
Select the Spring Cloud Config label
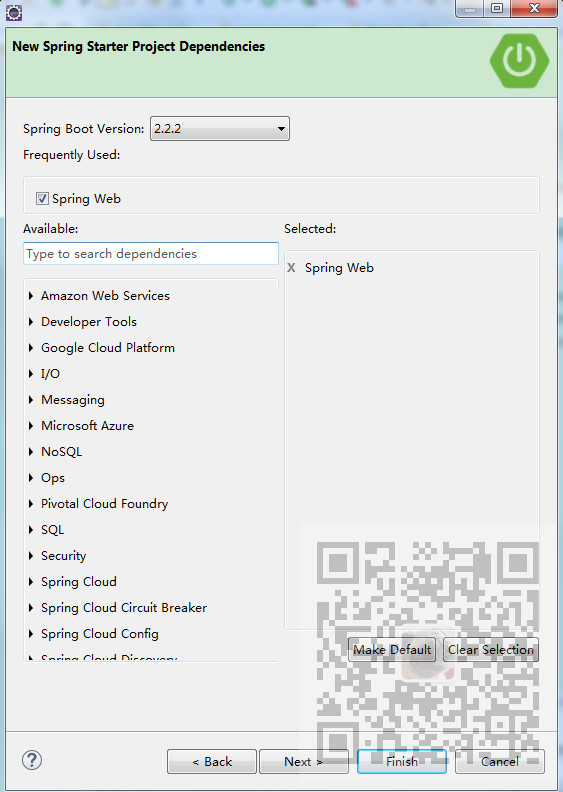point(99,634)
